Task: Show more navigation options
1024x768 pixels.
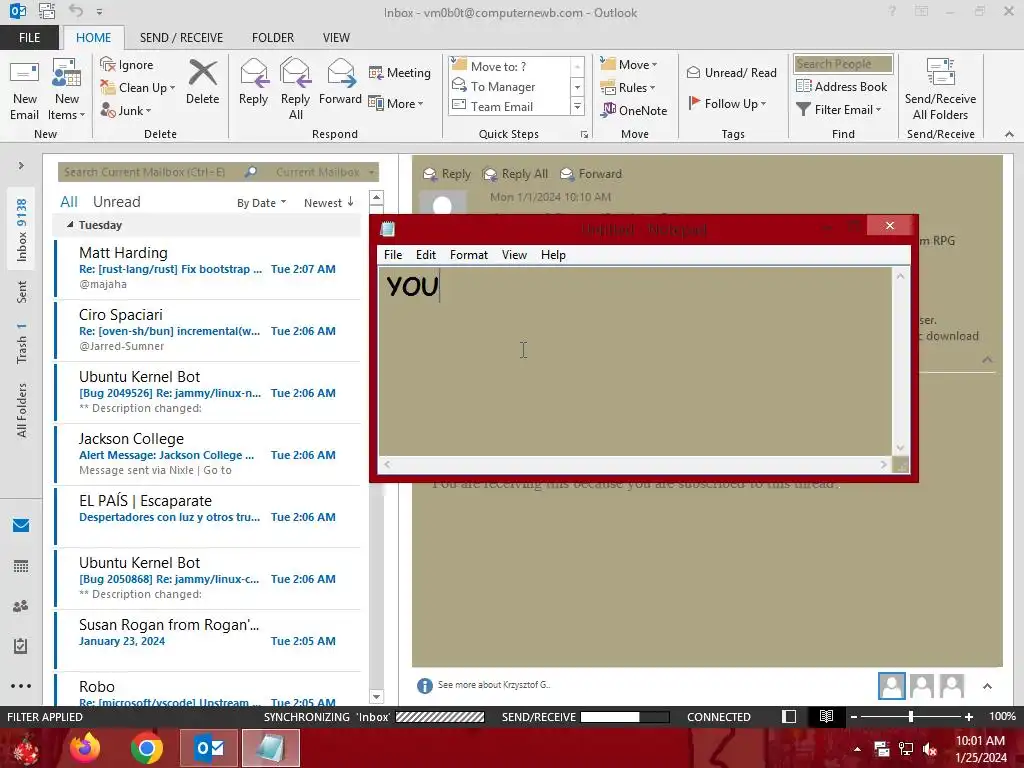Action: [21, 686]
